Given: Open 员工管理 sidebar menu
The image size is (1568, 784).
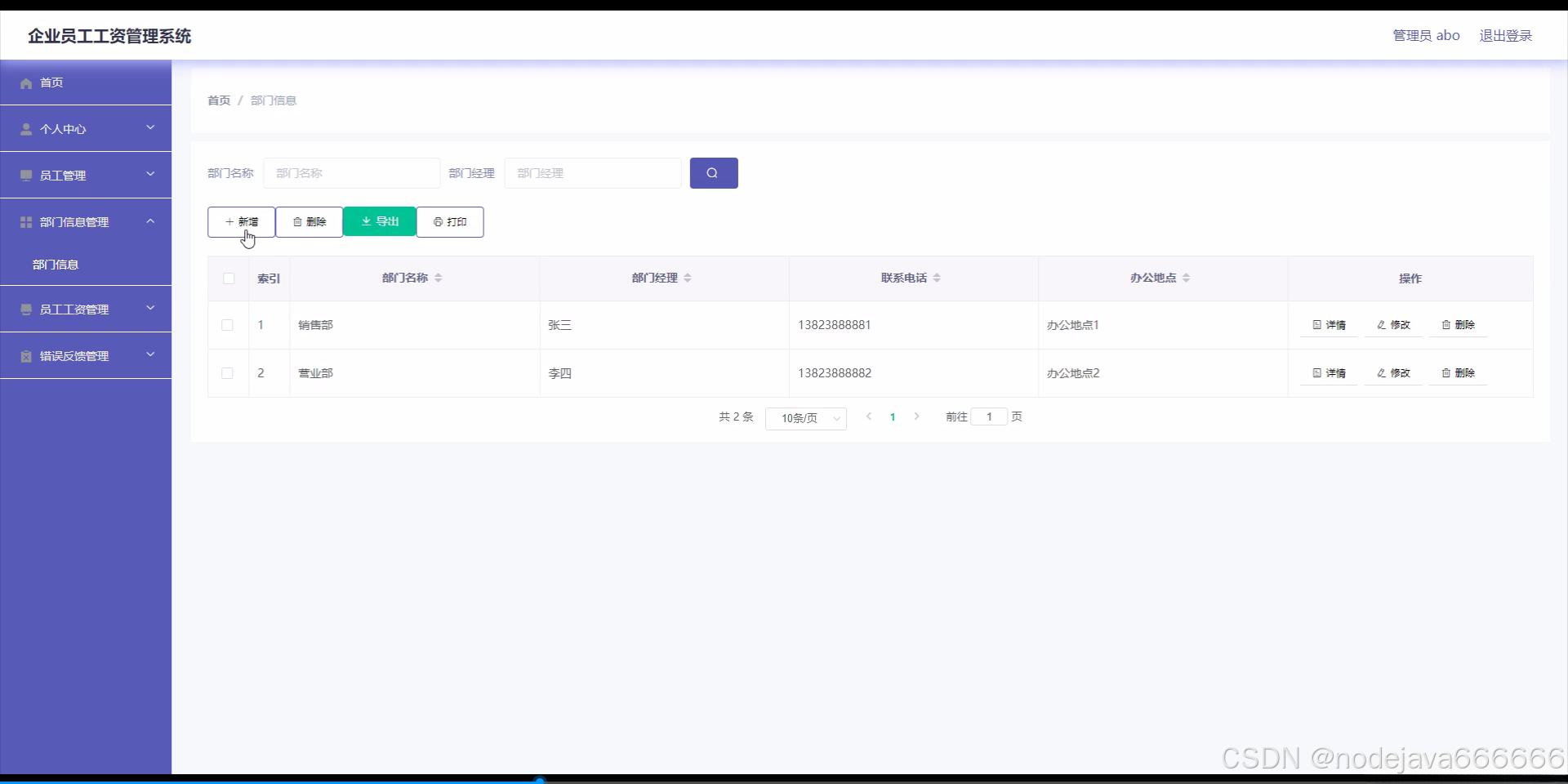Looking at the screenshot, I should [x=86, y=175].
